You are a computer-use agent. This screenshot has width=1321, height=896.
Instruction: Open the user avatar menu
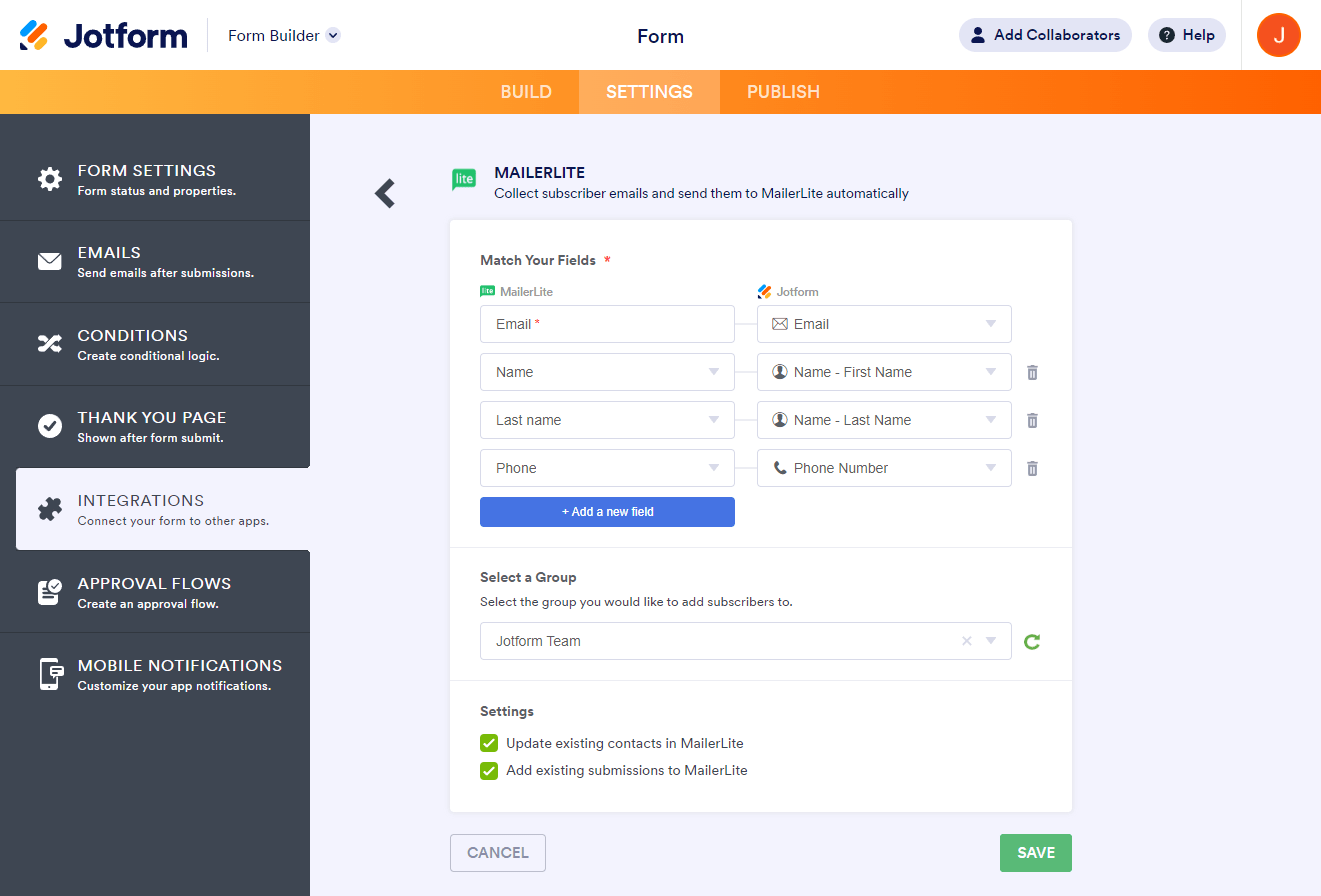click(1278, 35)
